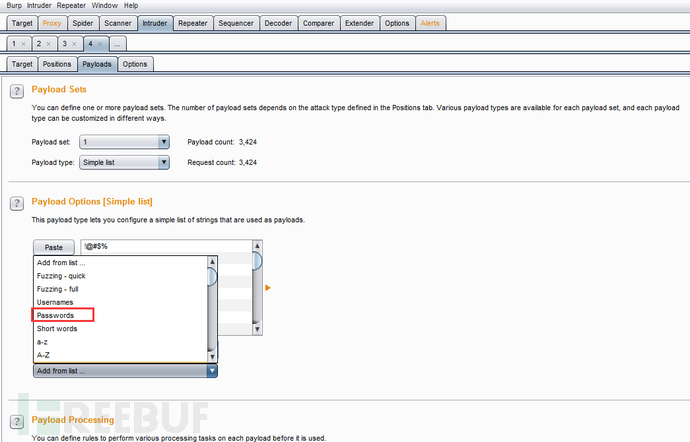Image resolution: width=690 pixels, height=442 pixels.
Task: Click the orange arrow beside payload list
Action: click(268, 287)
